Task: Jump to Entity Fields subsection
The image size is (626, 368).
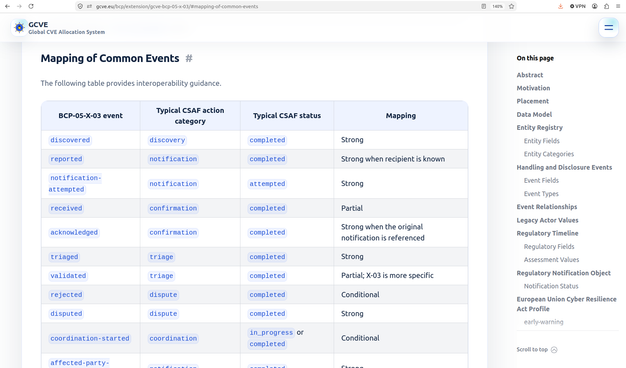Action: click(x=541, y=141)
